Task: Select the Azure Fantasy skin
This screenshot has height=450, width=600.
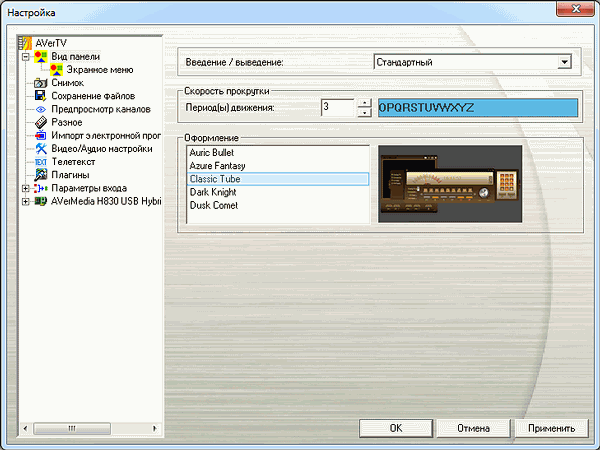Action: (x=279, y=166)
